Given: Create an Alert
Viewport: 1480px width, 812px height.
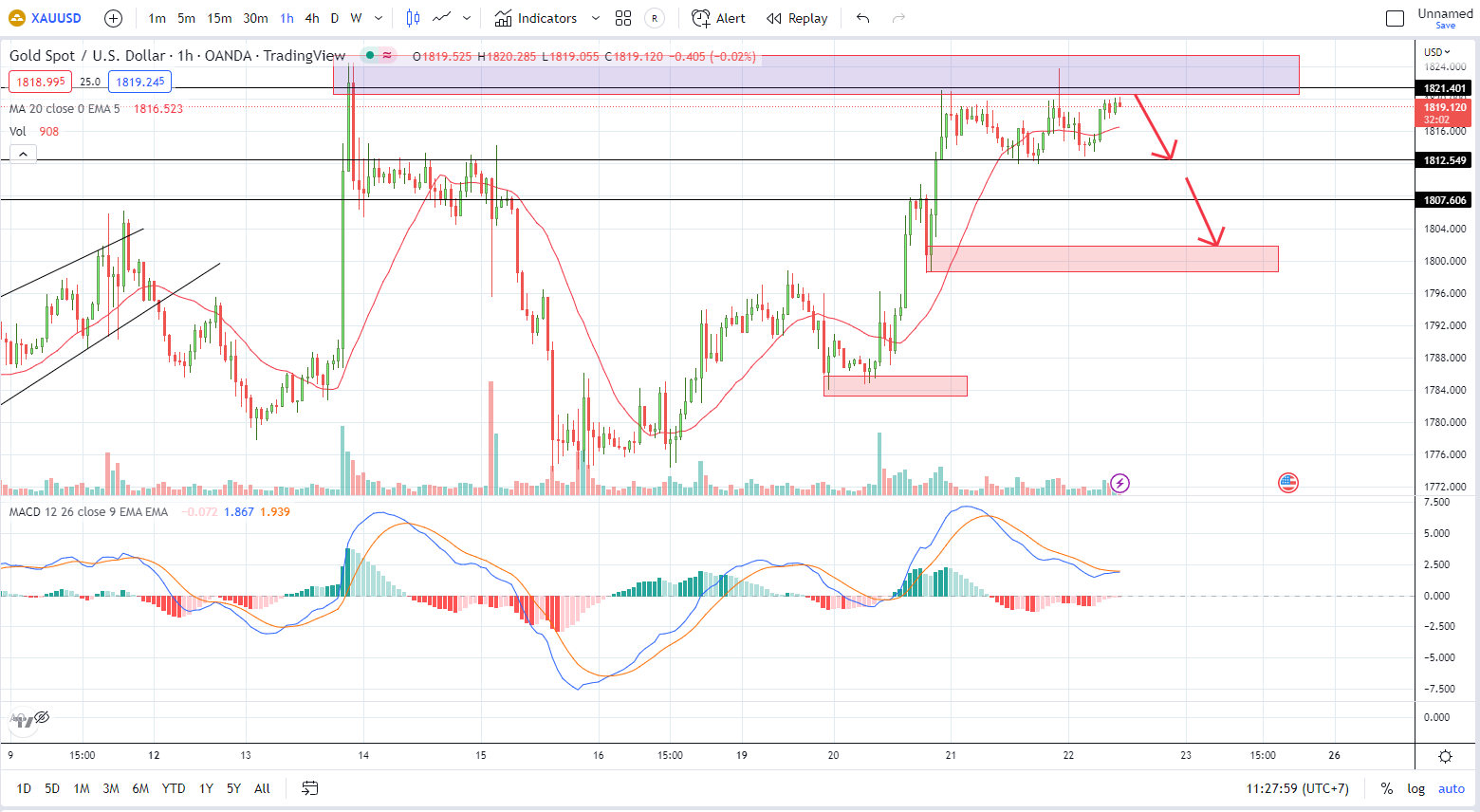Looking at the screenshot, I should click(x=719, y=18).
